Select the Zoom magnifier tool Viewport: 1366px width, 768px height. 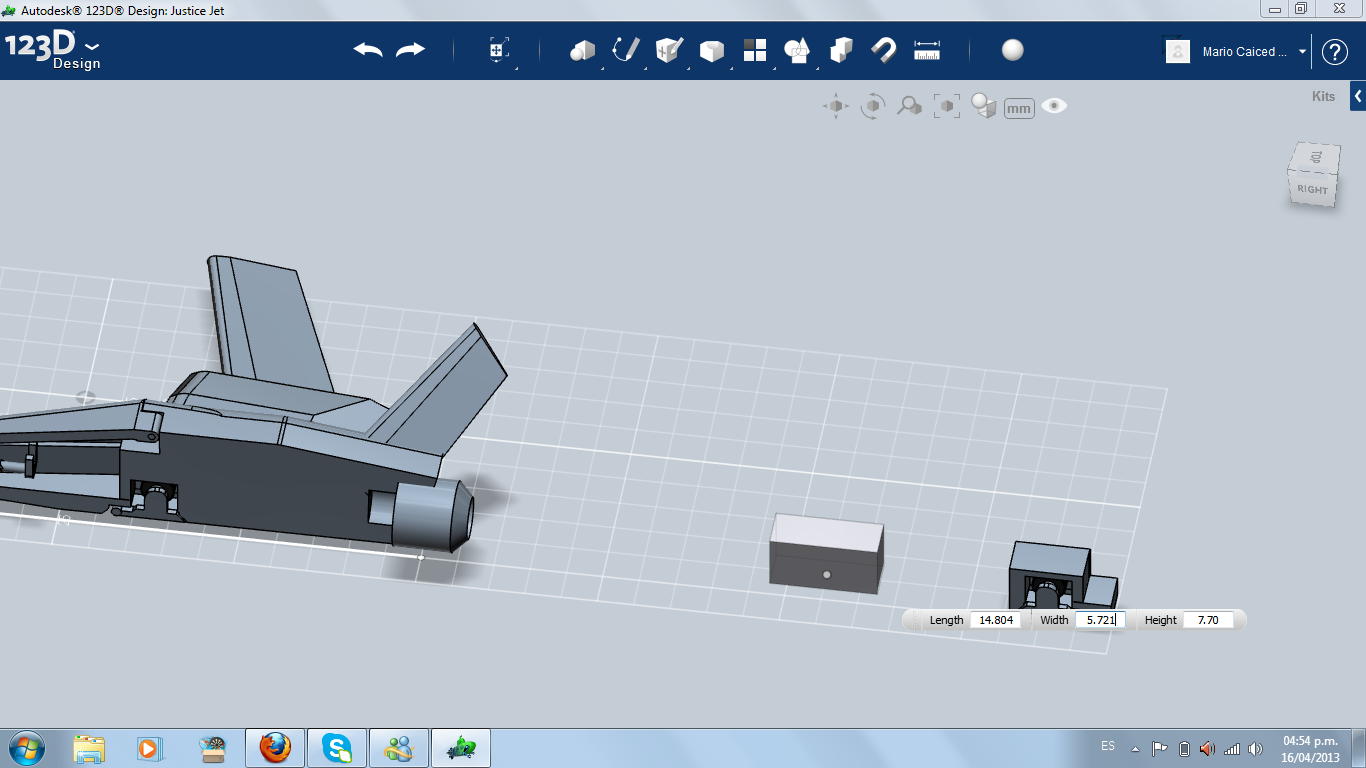click(909, 106)
